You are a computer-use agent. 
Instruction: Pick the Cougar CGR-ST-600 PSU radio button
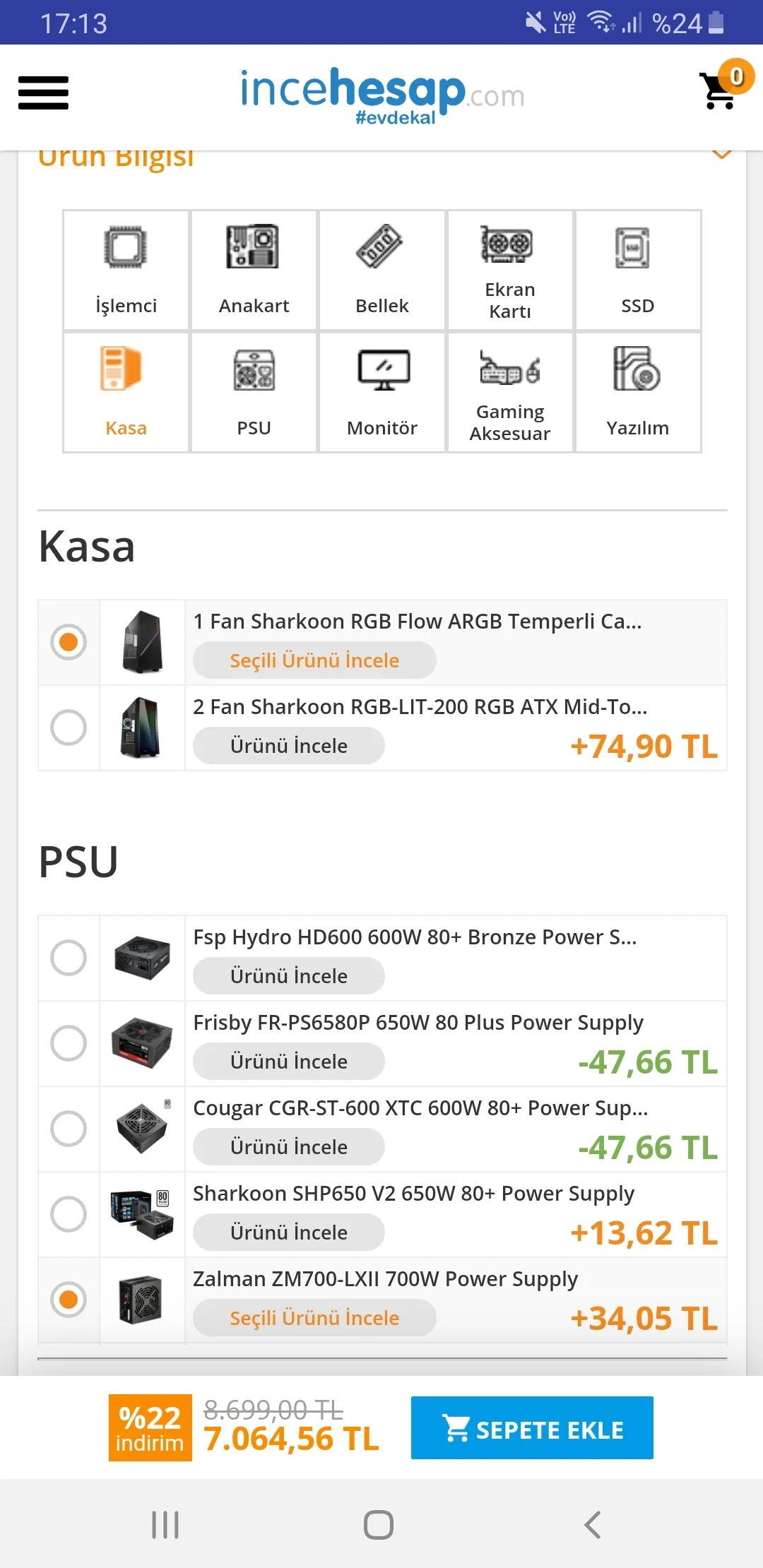click(x=69, y=1129)
